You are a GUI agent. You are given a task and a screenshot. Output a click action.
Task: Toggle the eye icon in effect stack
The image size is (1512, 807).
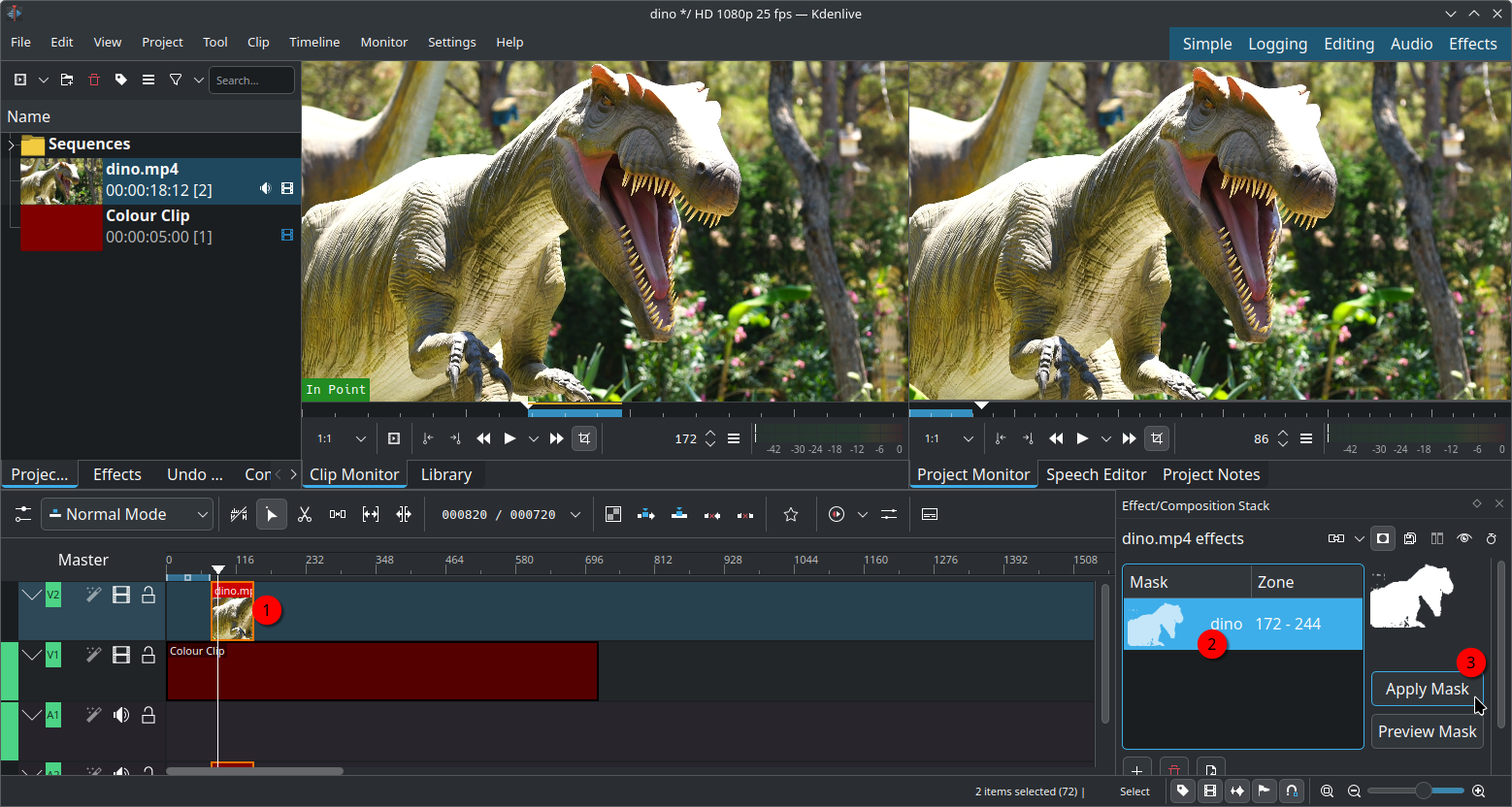[1464, 538]
